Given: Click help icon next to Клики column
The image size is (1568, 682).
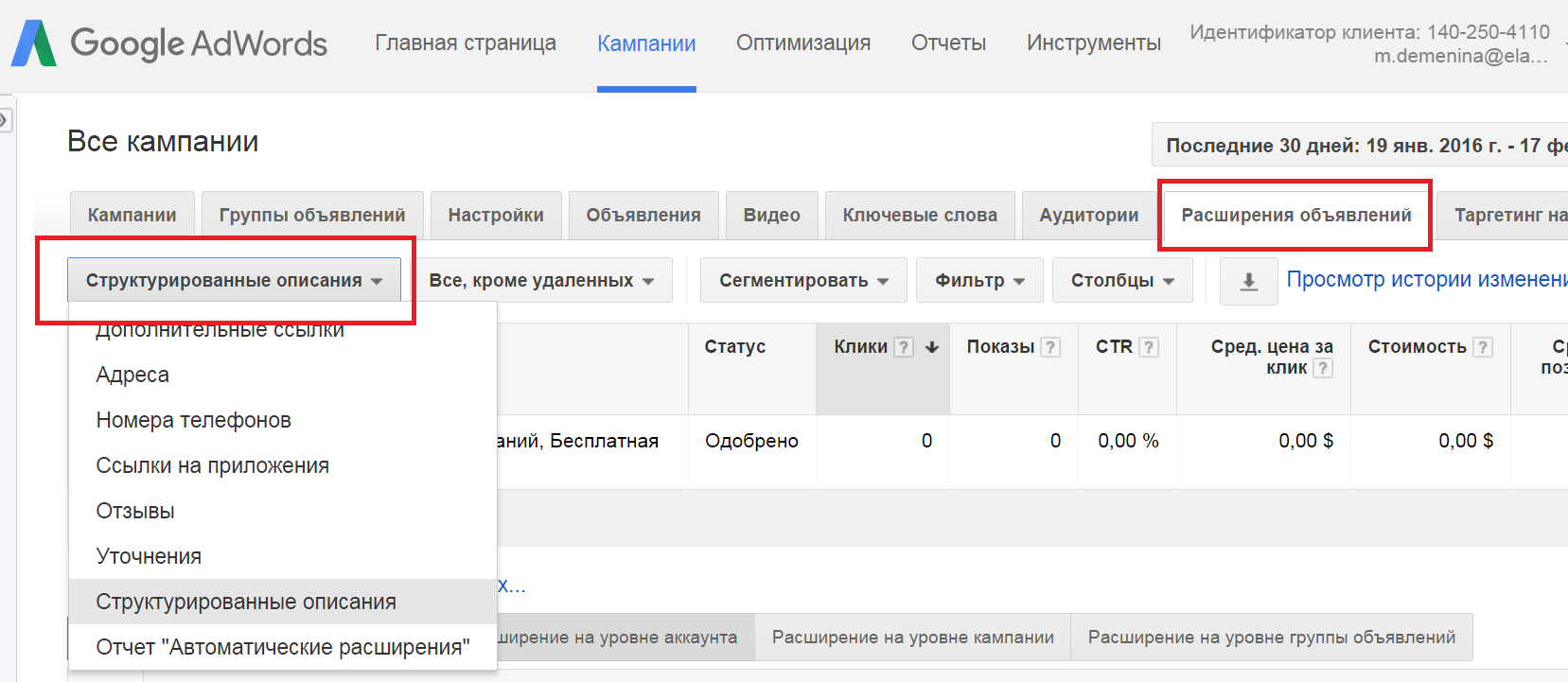Looking at the screenshot, I should pos(904,347).
